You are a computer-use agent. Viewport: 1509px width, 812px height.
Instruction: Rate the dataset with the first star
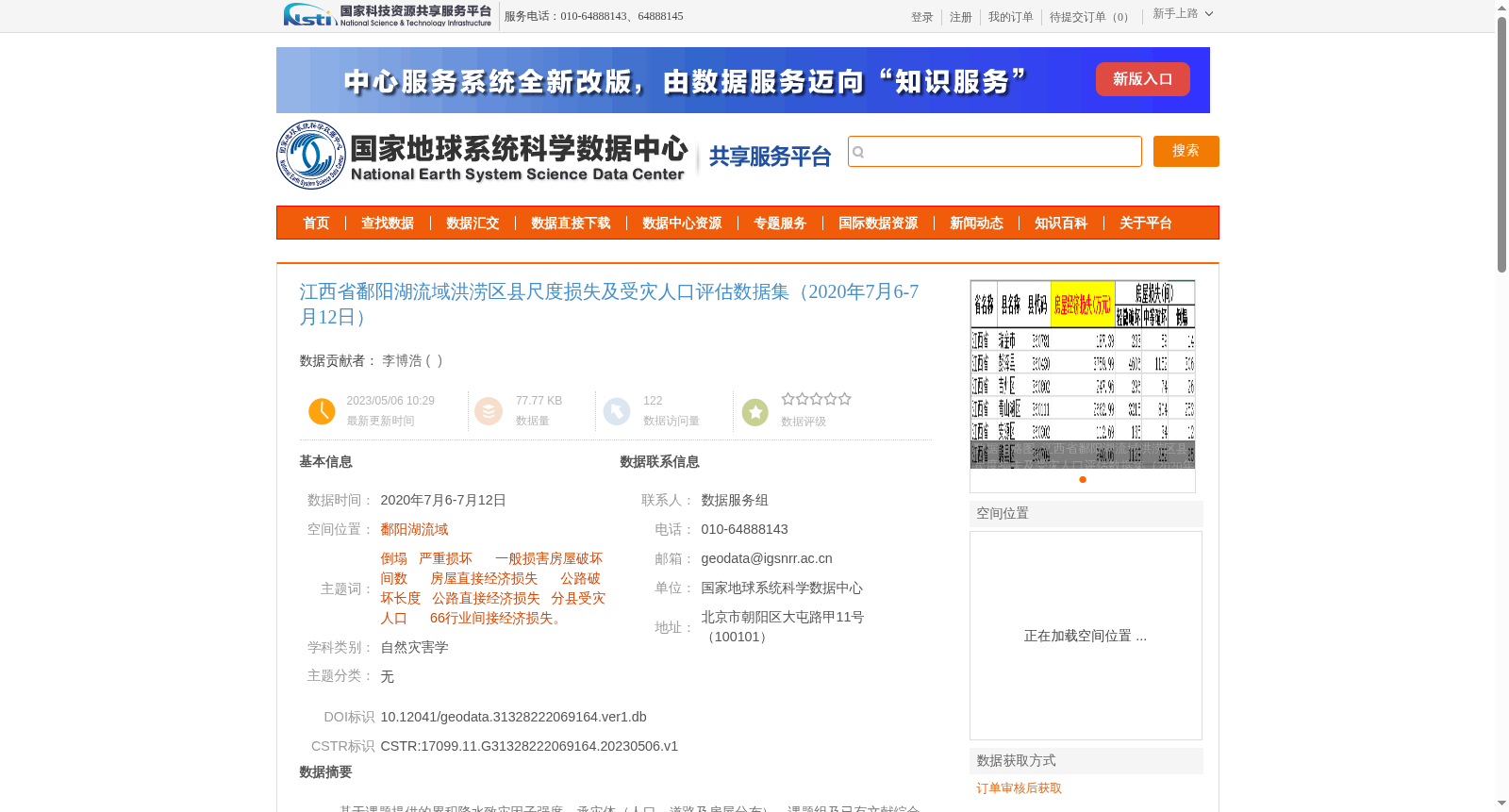click(788, 399)
